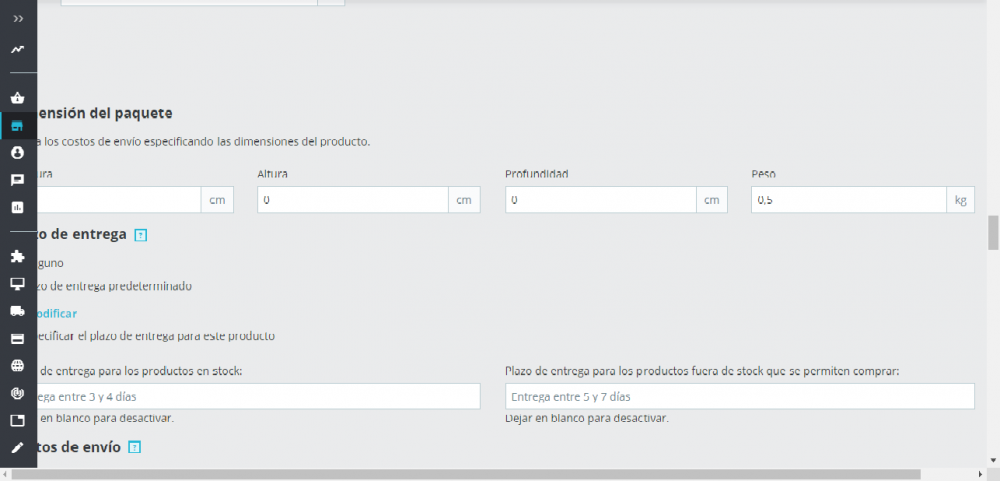
Task: Click the 'cm' unit label beside Altura
Action: pos(464,200)
